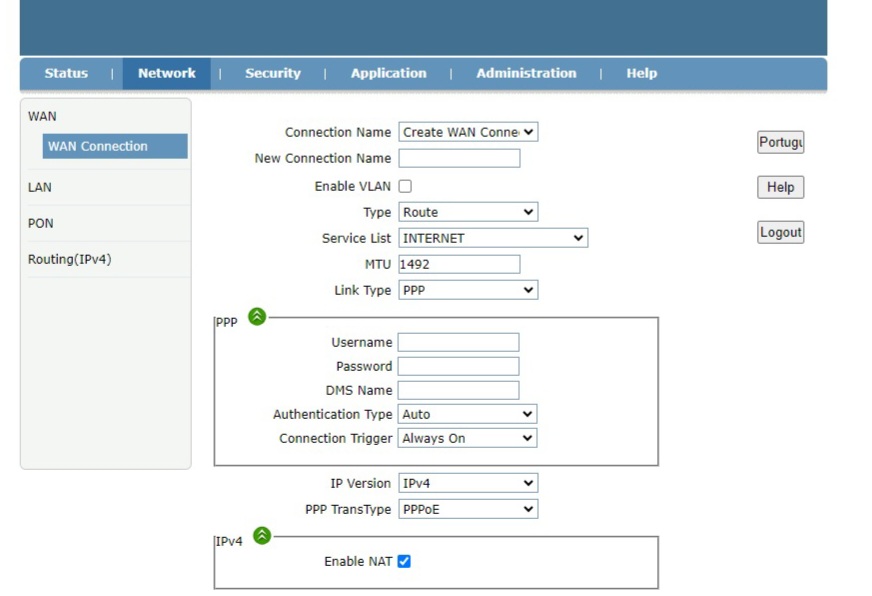Collapse the IPv4 section green arrow icon

(x=262, y=536)
